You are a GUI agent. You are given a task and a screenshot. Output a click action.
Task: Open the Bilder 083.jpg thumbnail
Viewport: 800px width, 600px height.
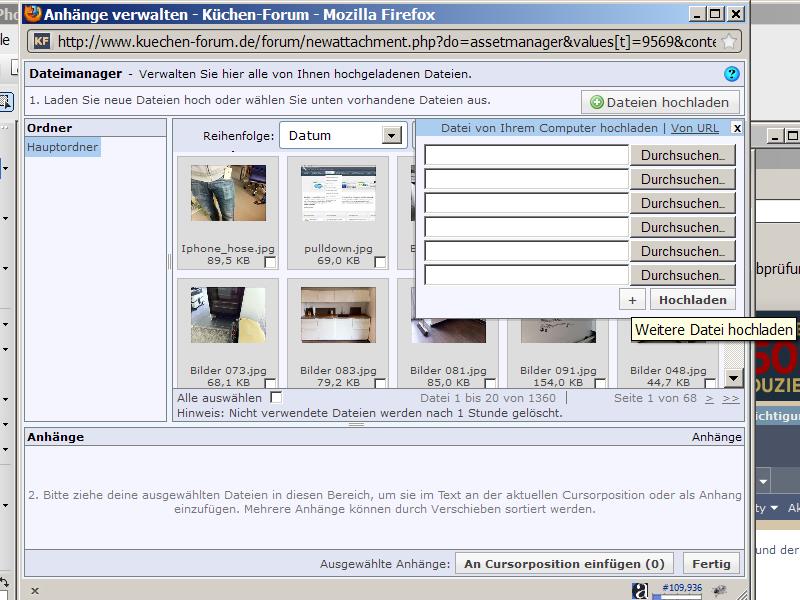click(338, 316)
